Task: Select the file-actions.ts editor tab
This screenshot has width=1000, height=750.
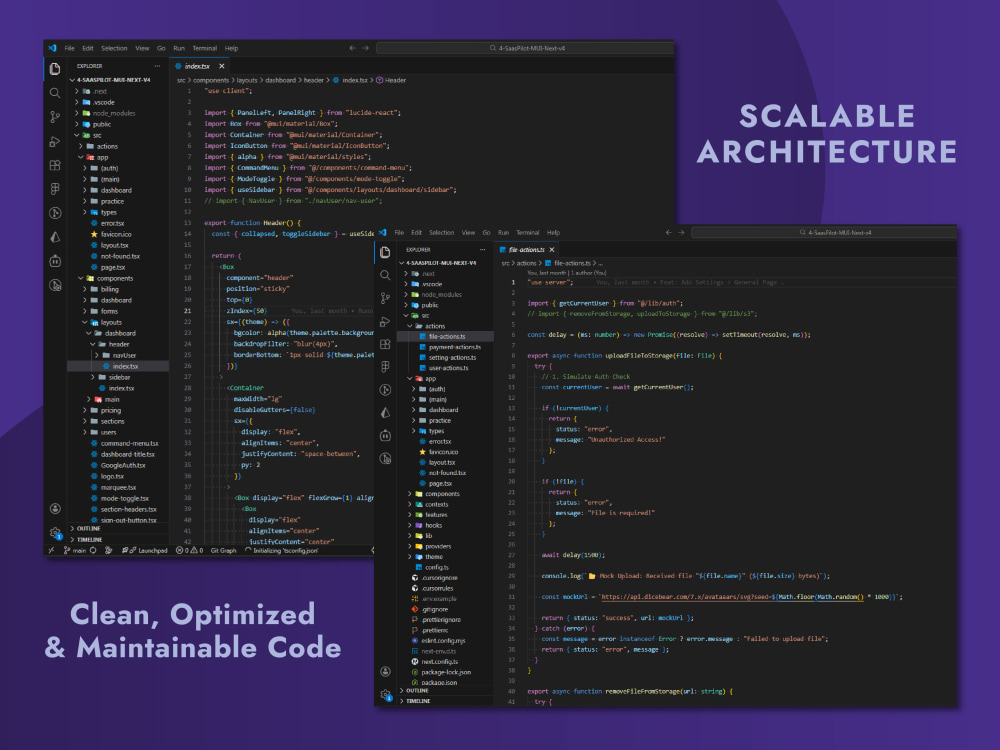Action: (x=526, y=249)
